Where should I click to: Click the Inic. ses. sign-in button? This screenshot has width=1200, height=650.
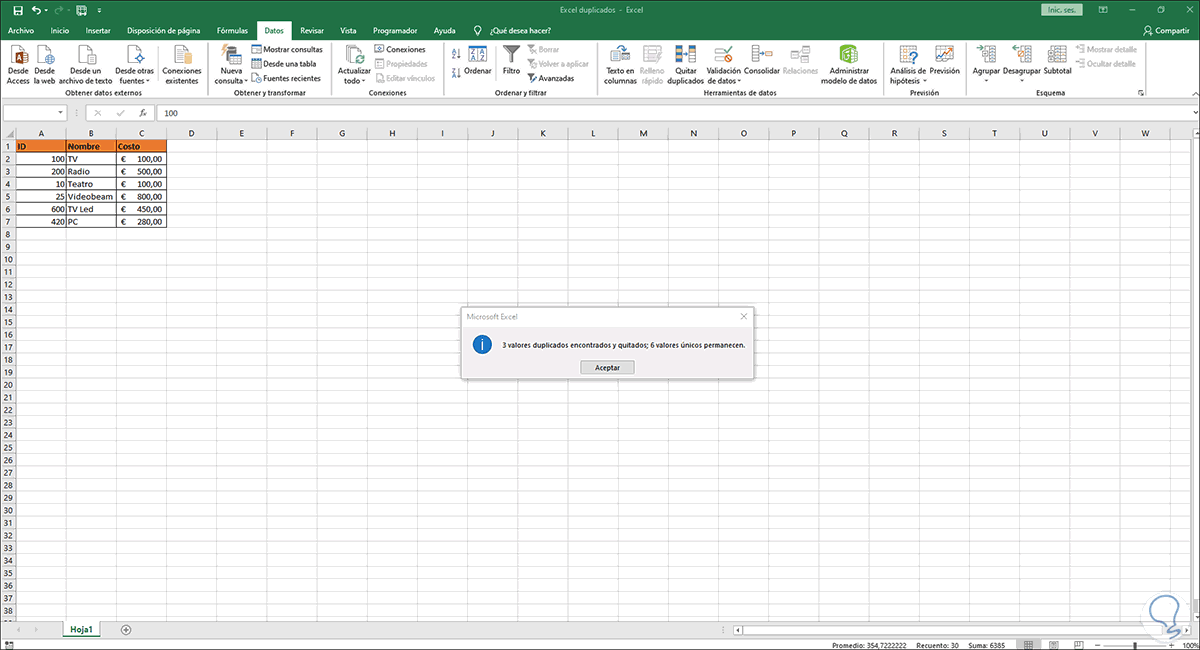(x=1060, y=10)
